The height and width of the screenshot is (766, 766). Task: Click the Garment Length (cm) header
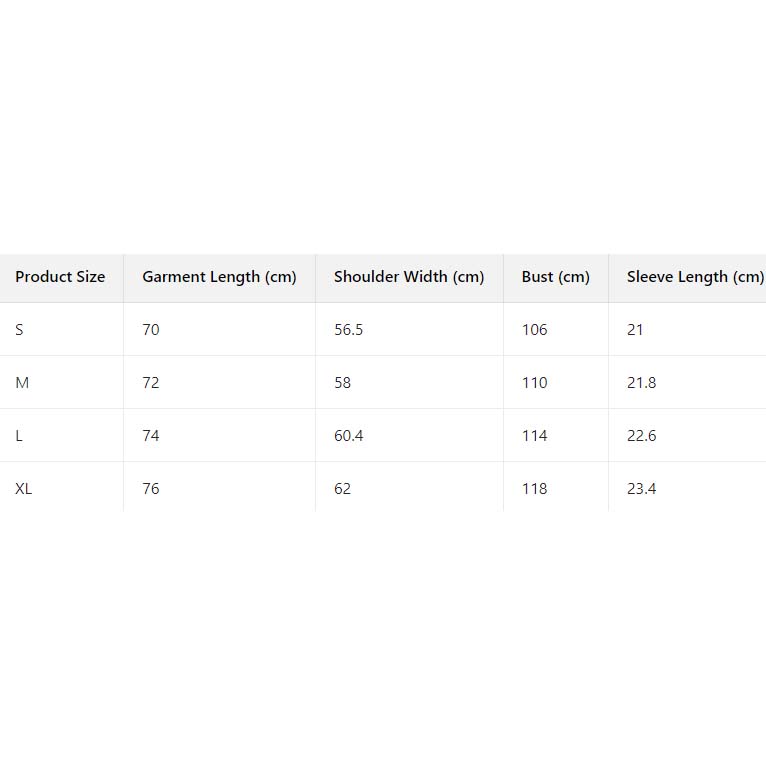(219, 277)
